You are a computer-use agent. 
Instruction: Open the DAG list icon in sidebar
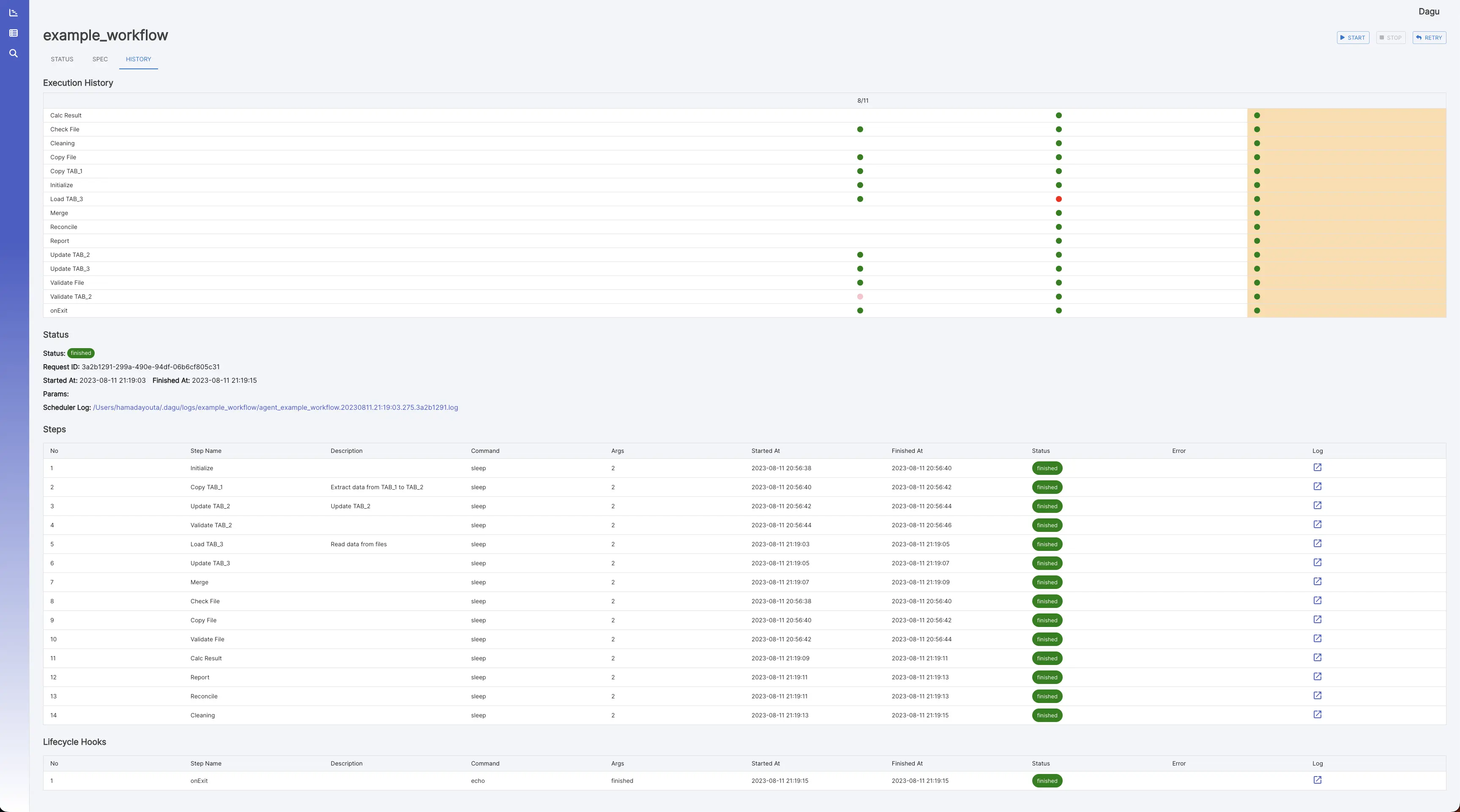[x=14, y=33]
